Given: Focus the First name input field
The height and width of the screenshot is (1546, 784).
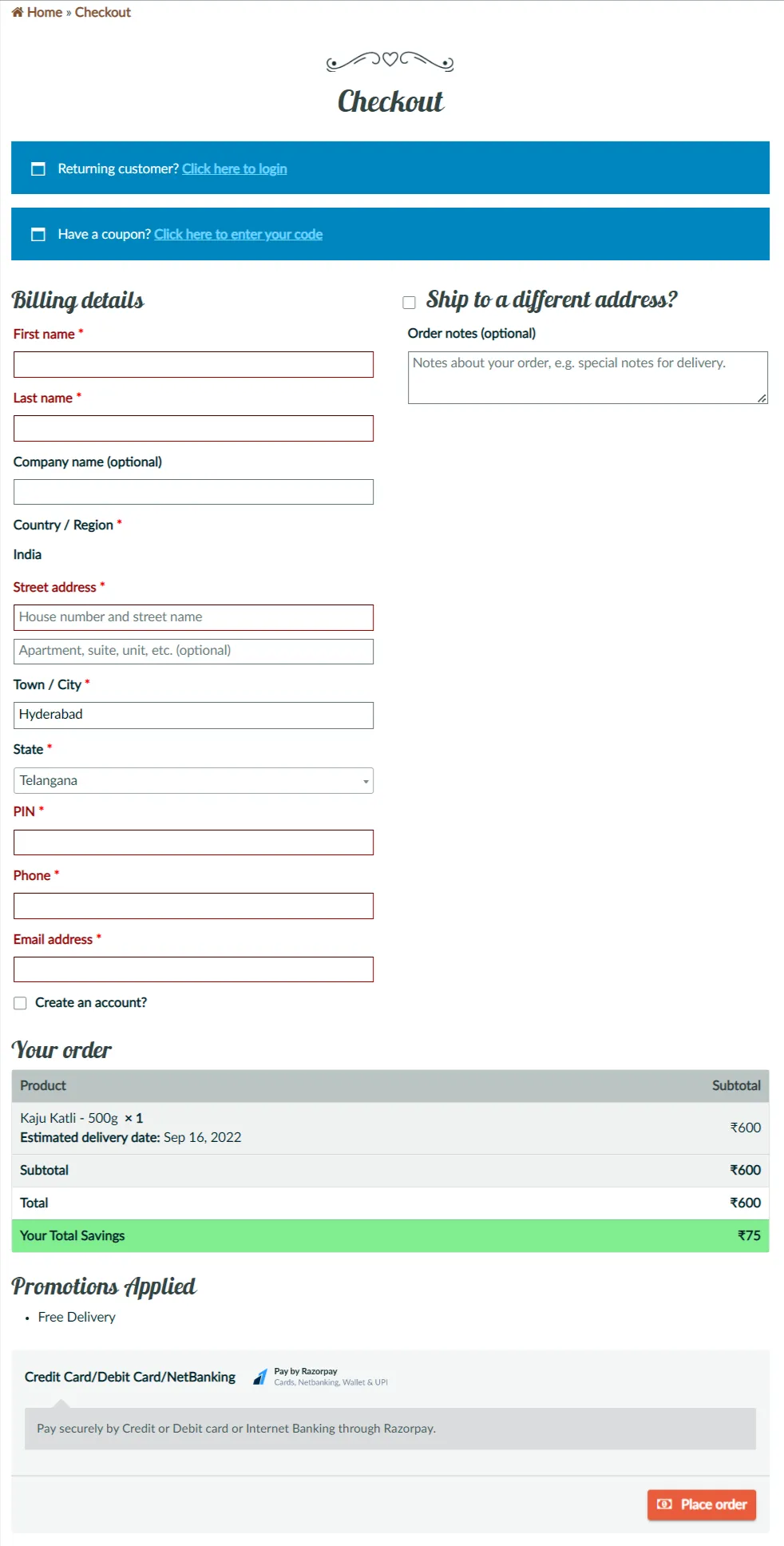Looking at the screenshot, I should coord(193,365).
